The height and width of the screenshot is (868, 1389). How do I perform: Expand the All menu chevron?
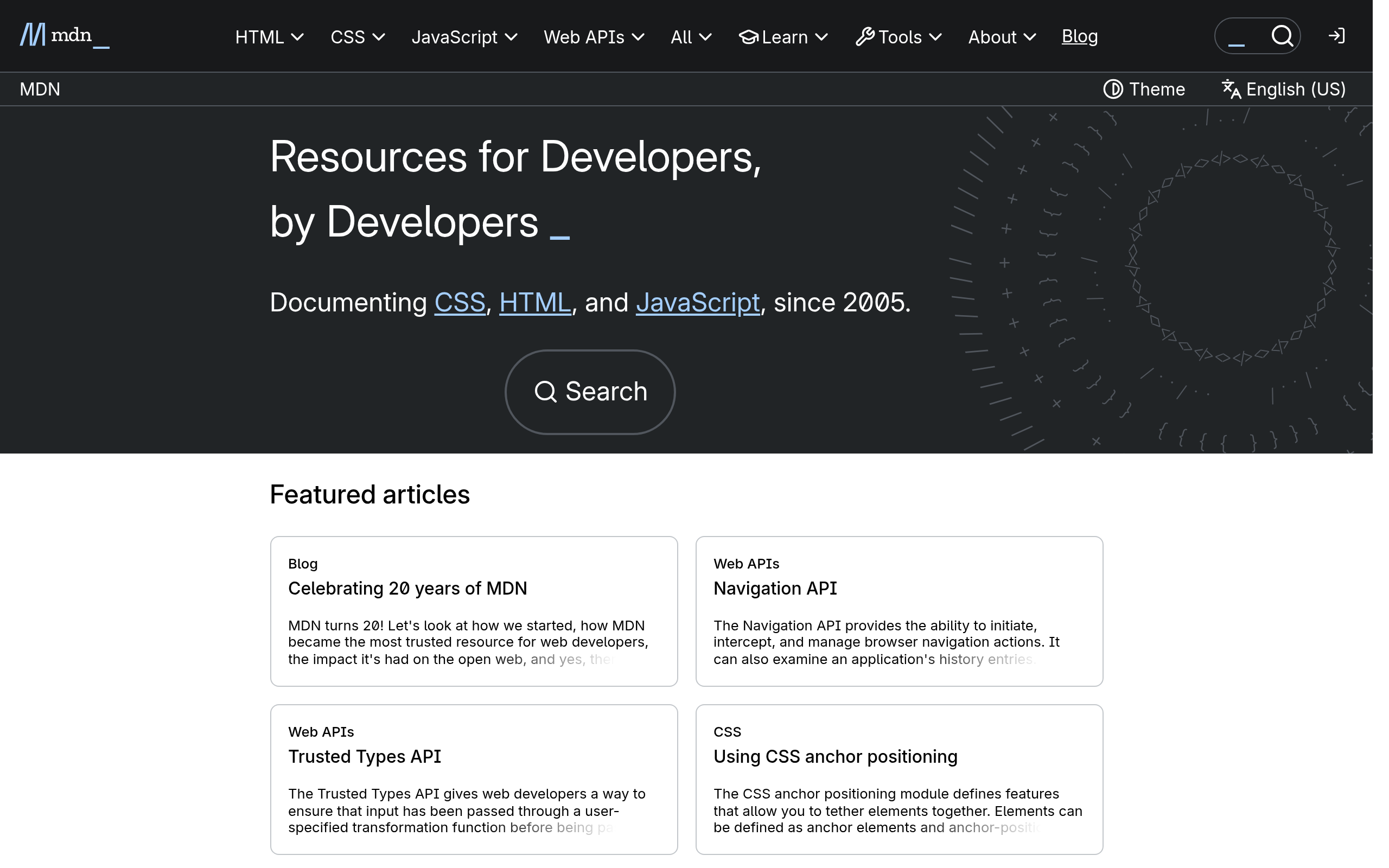tap(705, 37)
